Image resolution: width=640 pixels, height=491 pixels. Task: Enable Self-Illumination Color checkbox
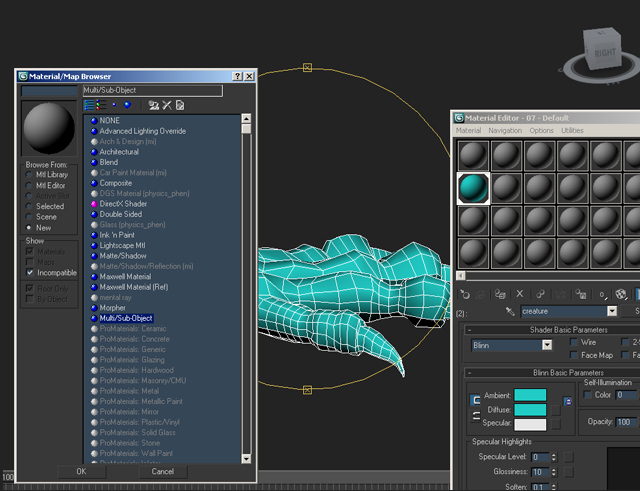tap(587, 395)
